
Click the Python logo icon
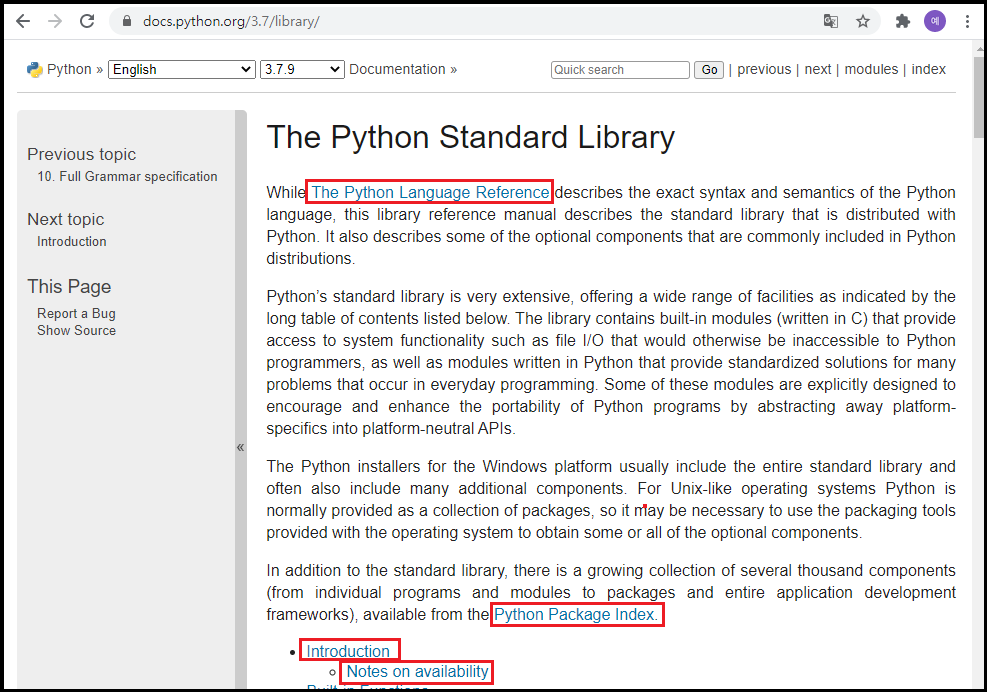(35, 69)
